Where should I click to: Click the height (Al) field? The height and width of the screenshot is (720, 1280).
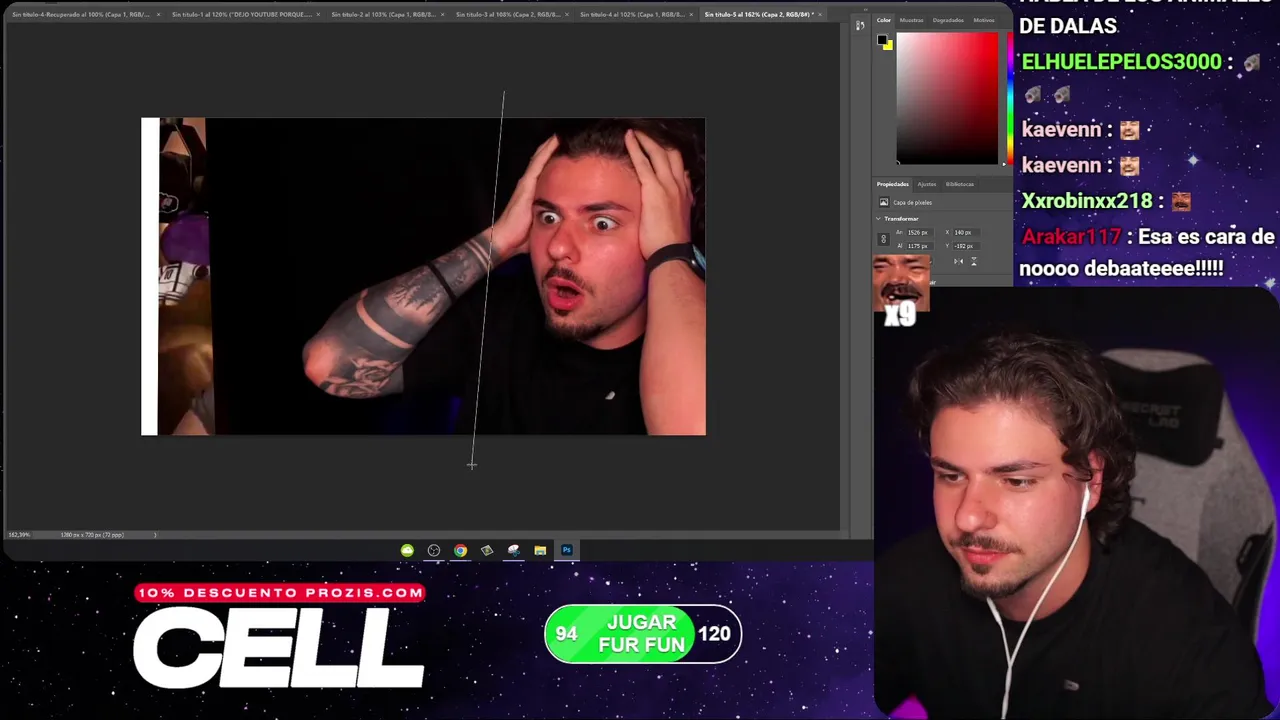point(920,246)
